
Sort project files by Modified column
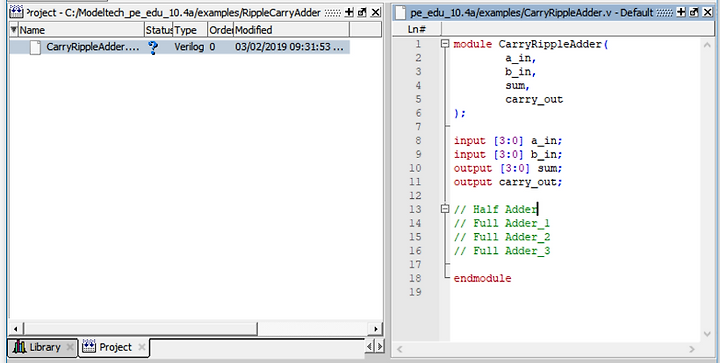coord(292,30)
